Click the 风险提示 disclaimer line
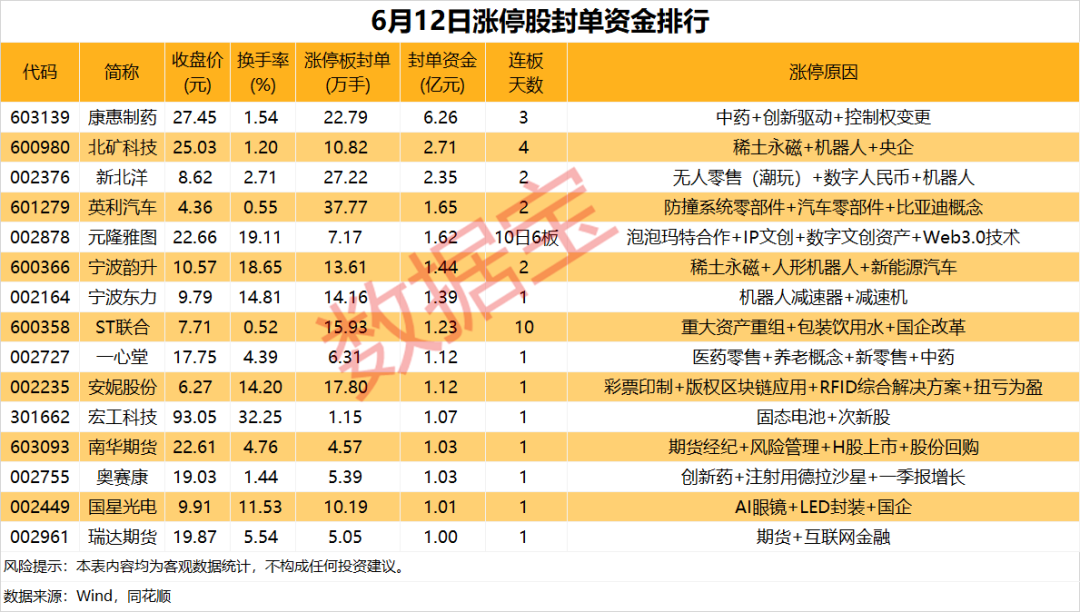The height and width of the screenshot is (612, 1080). 205,567
